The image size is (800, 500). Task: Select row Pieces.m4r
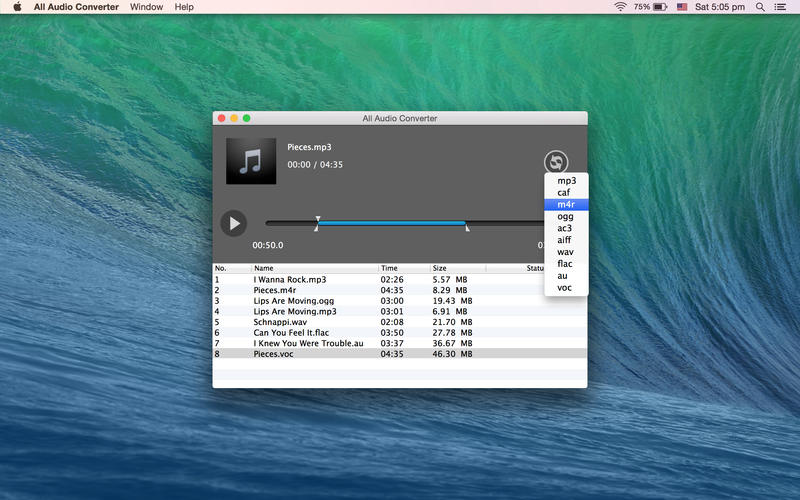coord(399,290)
